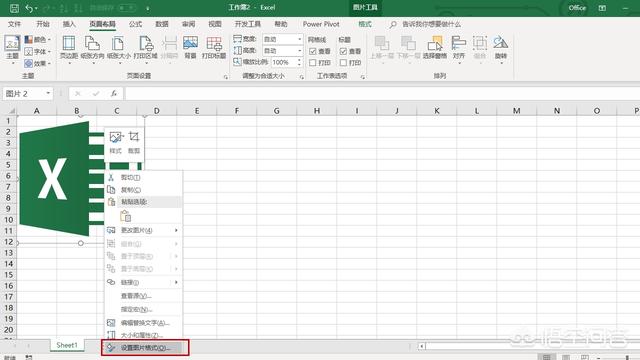Switch to the Insert (插入) ribbon tab
Screen dimensions: 640x360
pyautogui.click(x=69, y=24)
